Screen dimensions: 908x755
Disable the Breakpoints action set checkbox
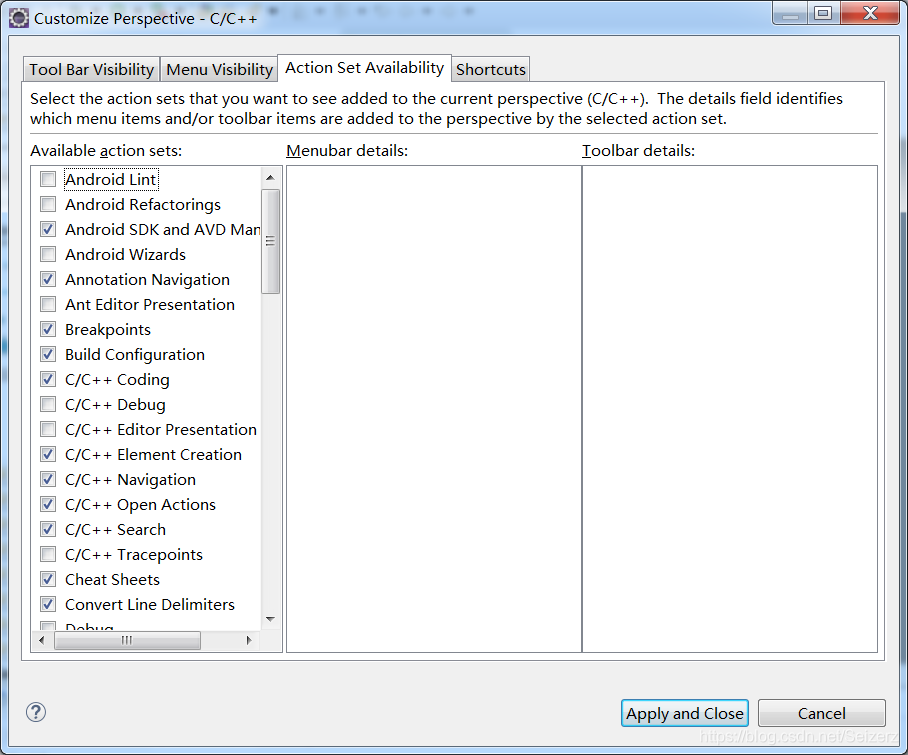[x=48, y=329]
